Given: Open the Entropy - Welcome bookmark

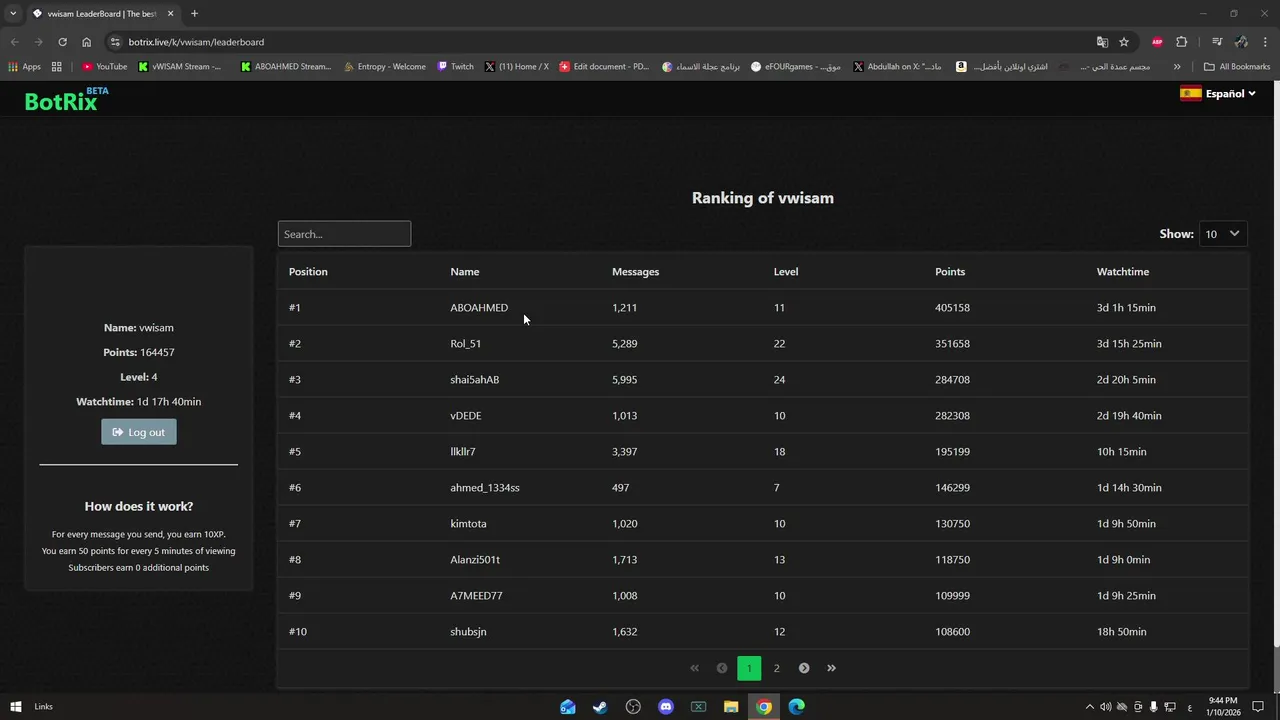Looking at the screenshot, I should (x=384, y=67).
